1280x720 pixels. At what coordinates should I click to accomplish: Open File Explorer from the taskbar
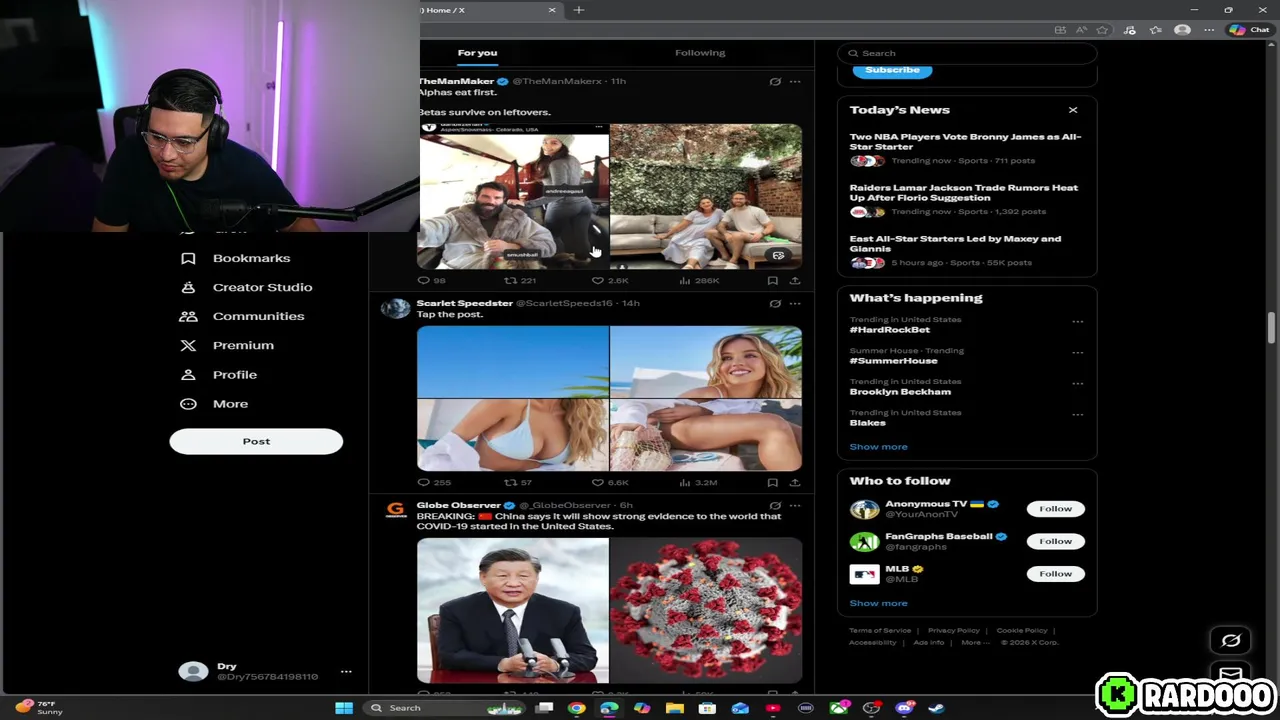(x=675, y=708)
